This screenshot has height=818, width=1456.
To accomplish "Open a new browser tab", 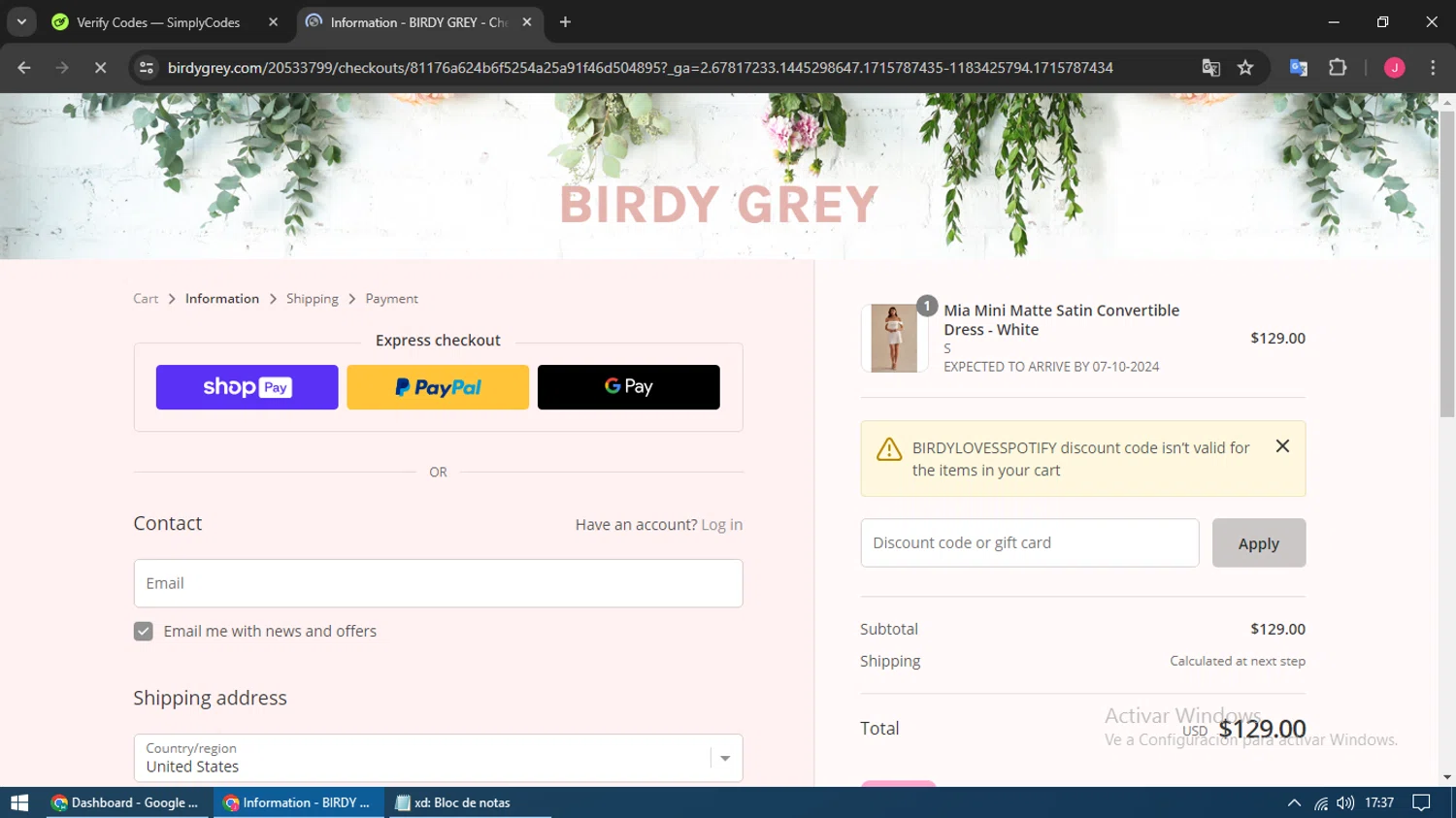I will pos(565,22).
